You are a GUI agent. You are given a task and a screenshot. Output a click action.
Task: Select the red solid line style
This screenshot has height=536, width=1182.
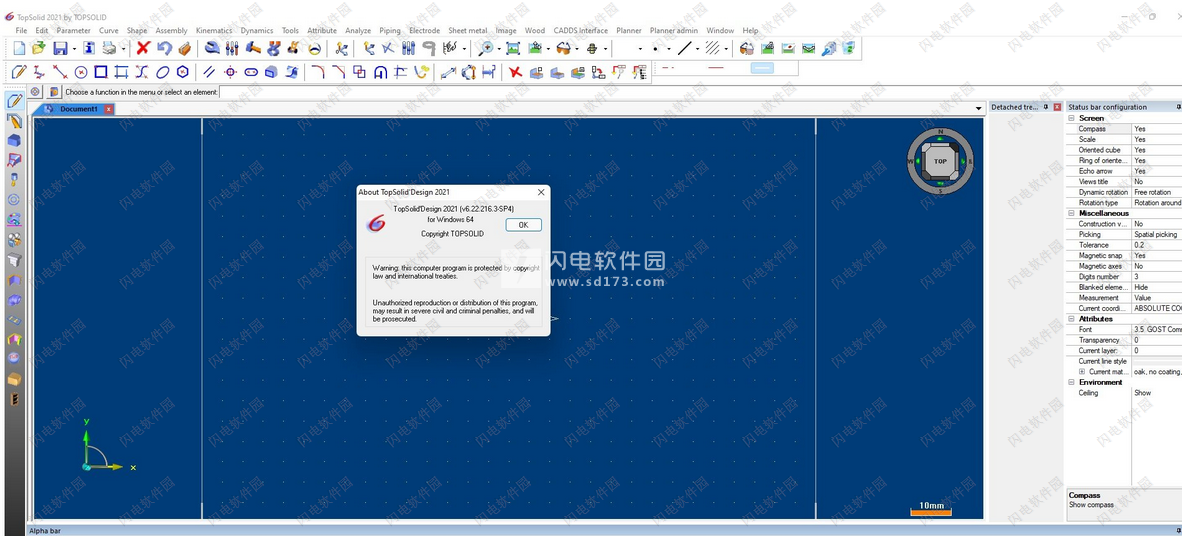coord(715,68)
